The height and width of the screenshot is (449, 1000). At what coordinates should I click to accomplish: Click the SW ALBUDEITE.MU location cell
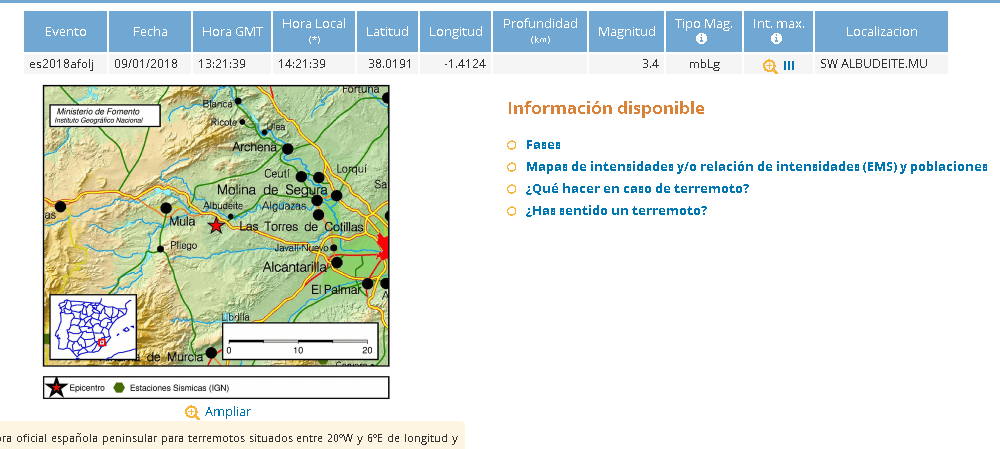coord(870,64)
